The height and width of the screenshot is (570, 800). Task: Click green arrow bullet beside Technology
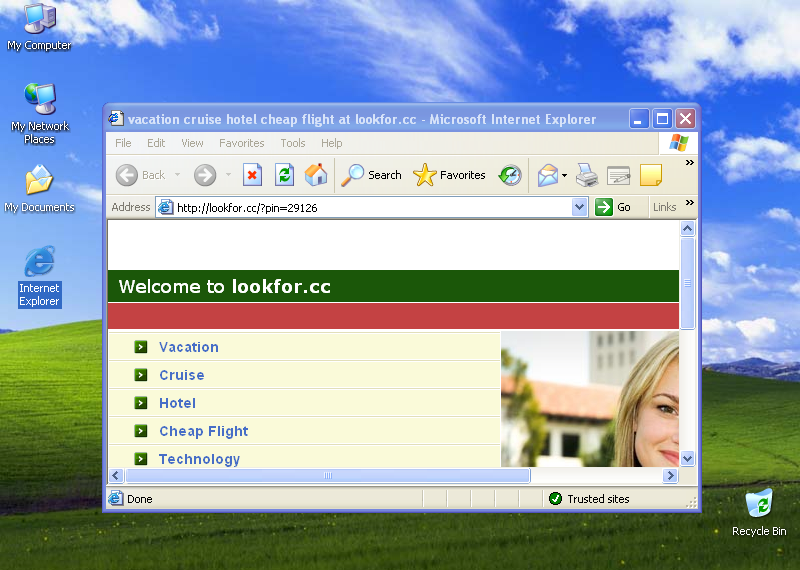(x=141, y=459)
